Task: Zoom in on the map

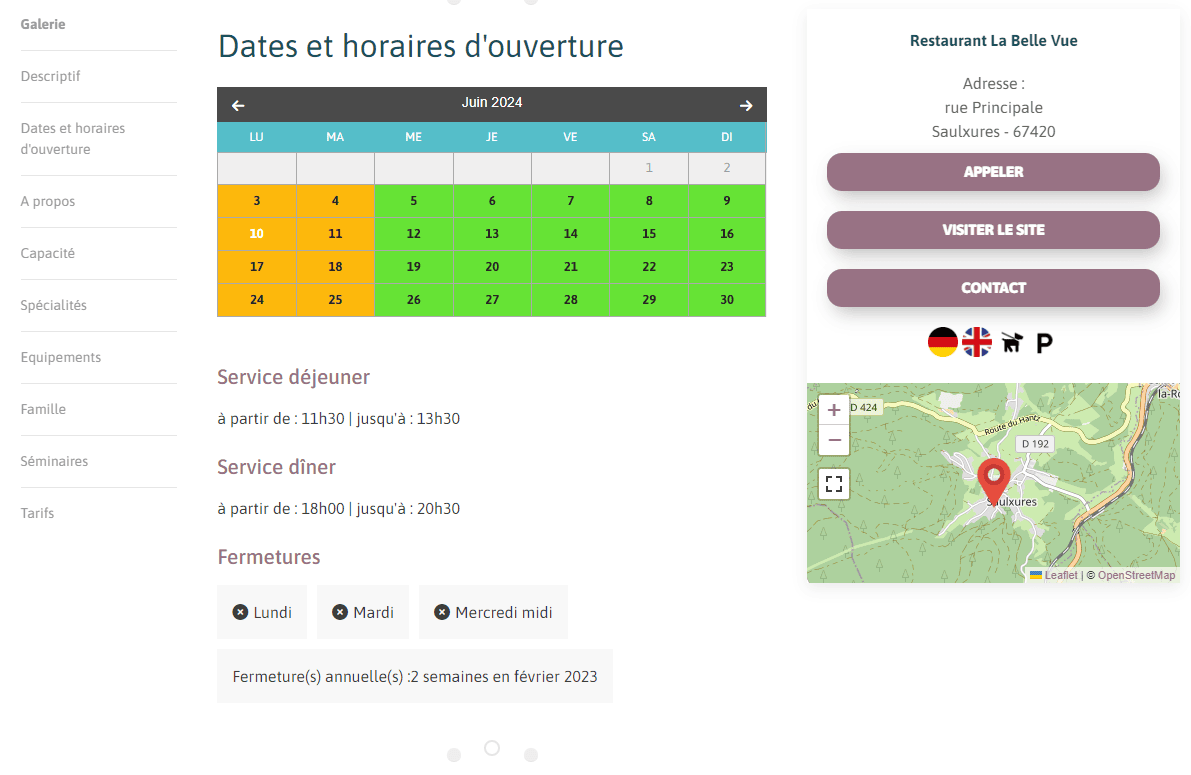Action: [x=833, y=410]
